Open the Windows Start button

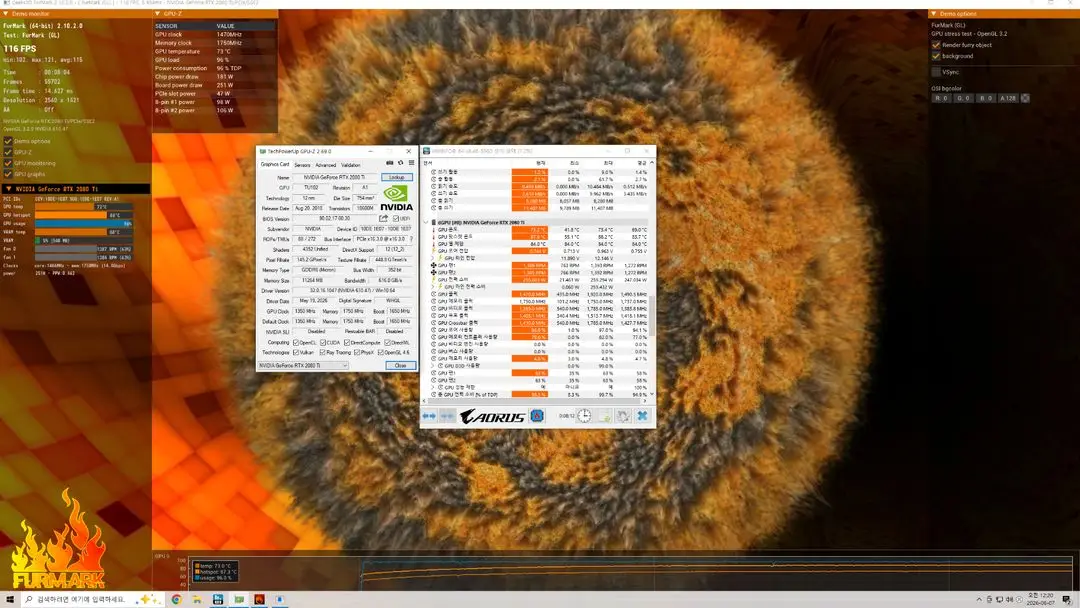(10, 600)
